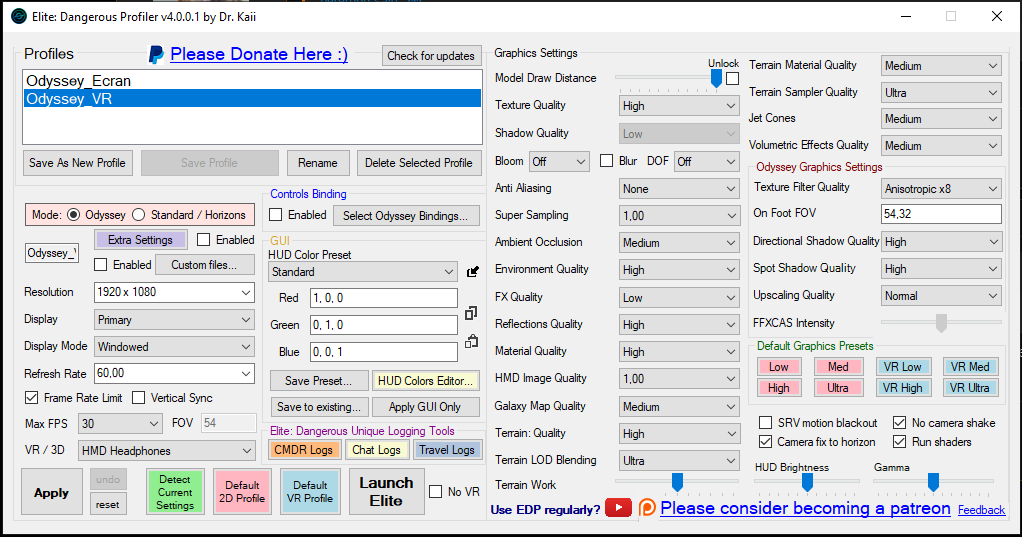Open HUD Colors Editor

pos(425,381)
